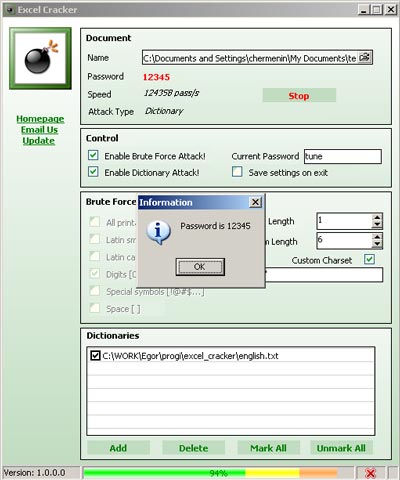Image resolution: width=400 pixels, height=480 pixels.
Task: Click the Current Password field
Action: 343,156
